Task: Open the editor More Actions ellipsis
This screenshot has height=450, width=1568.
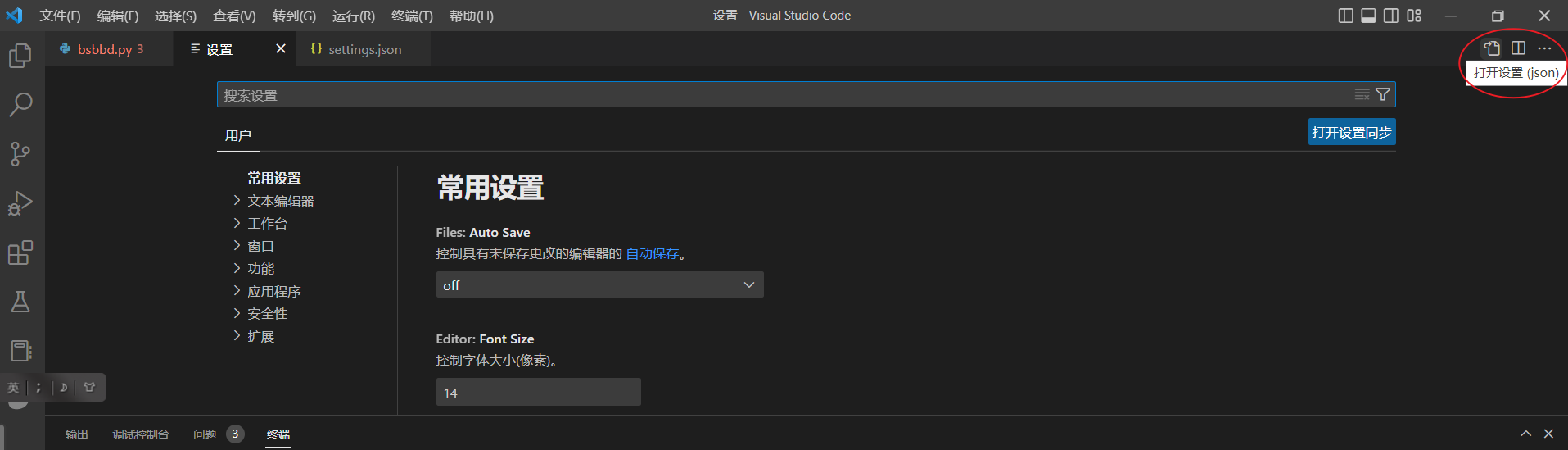Action: click(x=1544, y=48)
